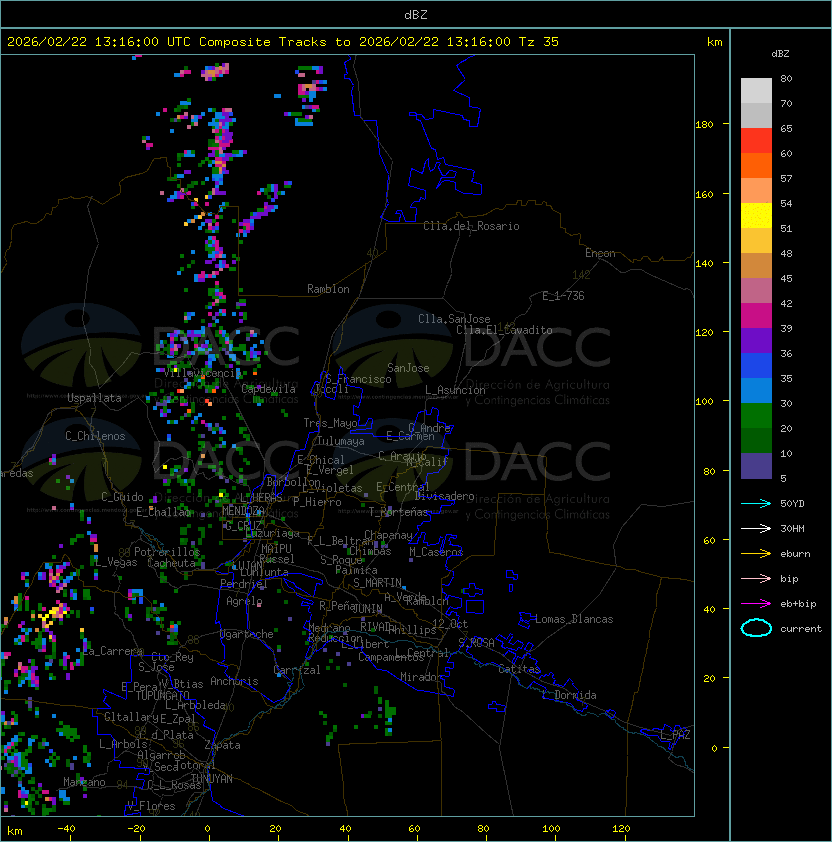
Task: Click the 'Lomas_Blancas' map label
Action: click(574, 619)
